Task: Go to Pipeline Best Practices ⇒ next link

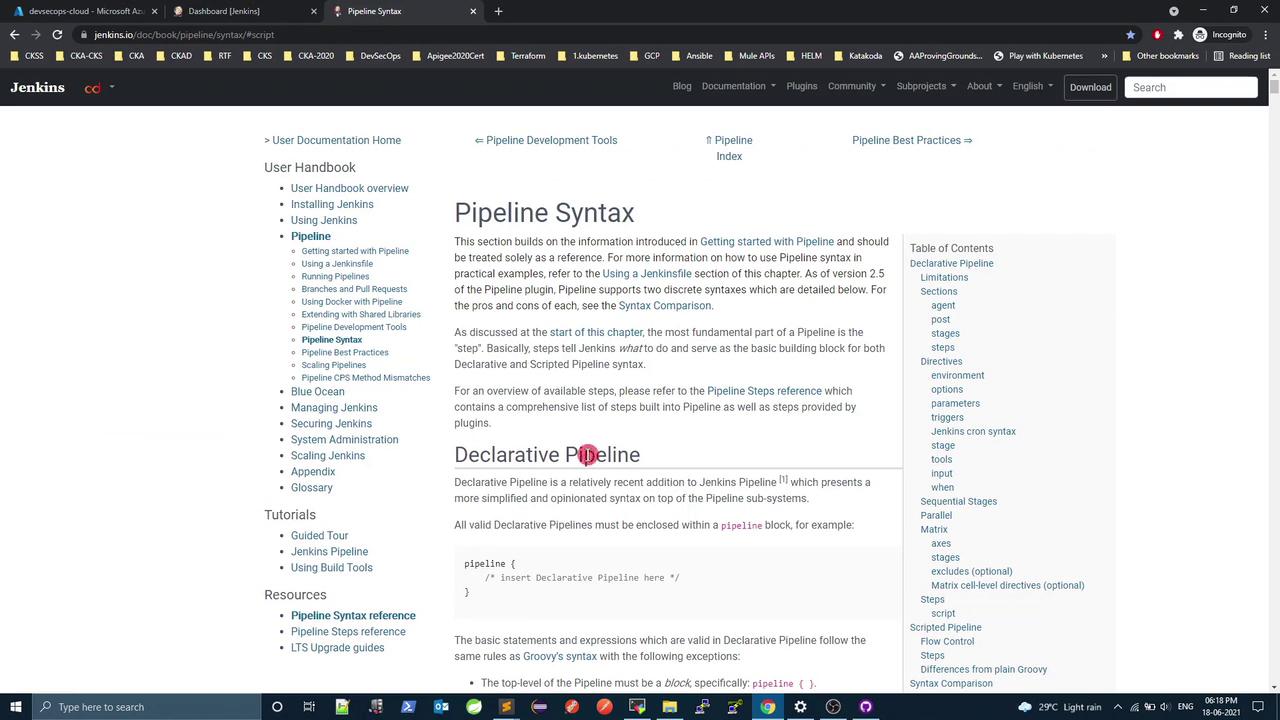Action: [912, 140]
